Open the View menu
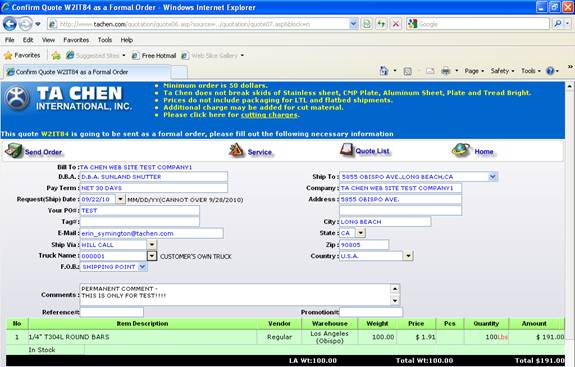Image resolution: width=575 pixels, height=367 pixels. point(48,40)
